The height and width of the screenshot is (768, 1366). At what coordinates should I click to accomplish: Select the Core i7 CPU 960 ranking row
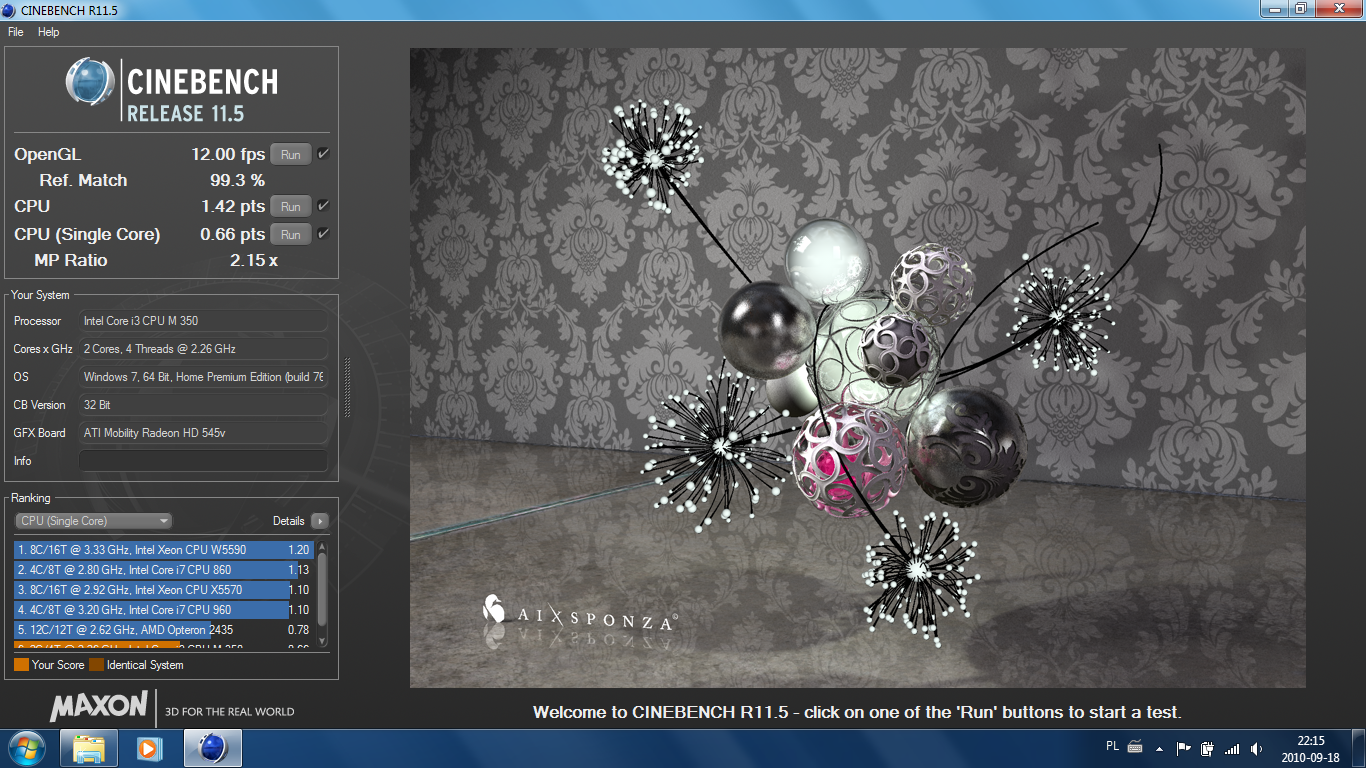click(x=164, y=610)
